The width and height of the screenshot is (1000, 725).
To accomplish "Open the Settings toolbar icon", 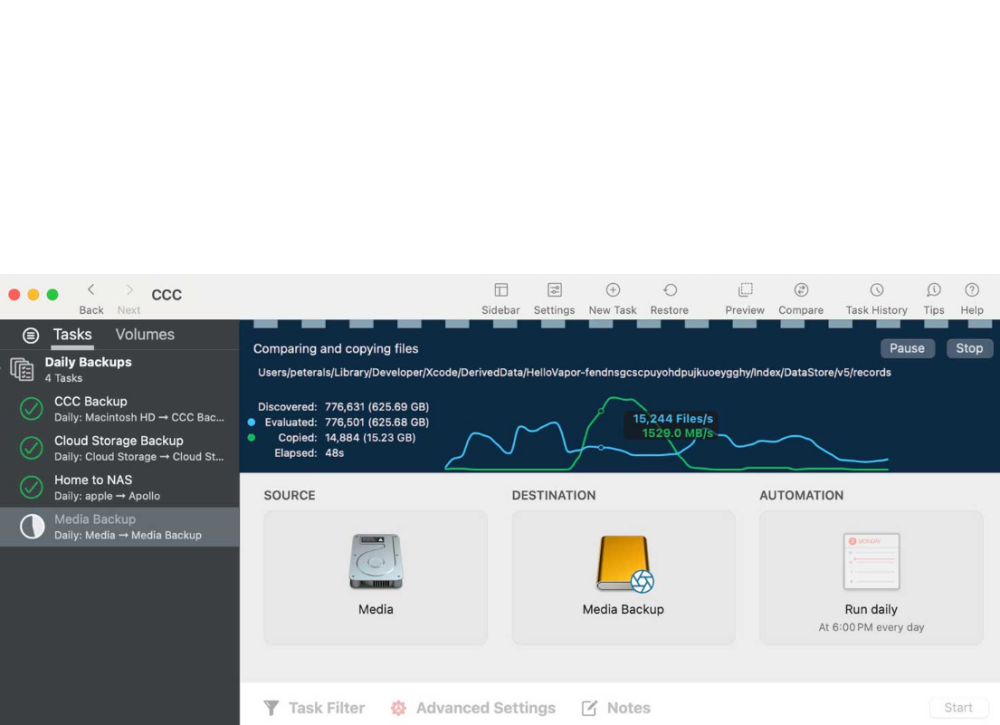I will [x=554, y=290].
